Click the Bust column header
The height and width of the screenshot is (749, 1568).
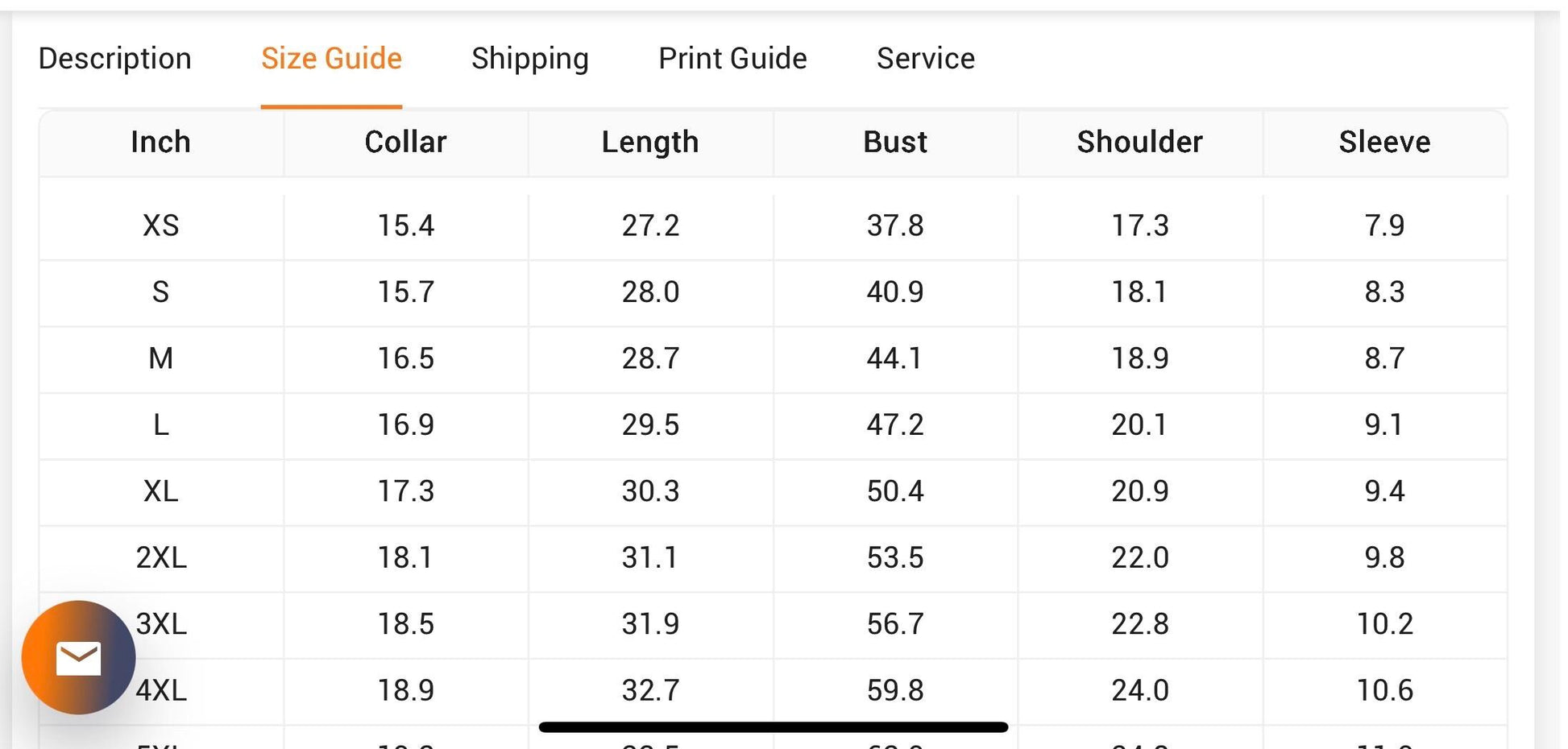coord(895,143)
